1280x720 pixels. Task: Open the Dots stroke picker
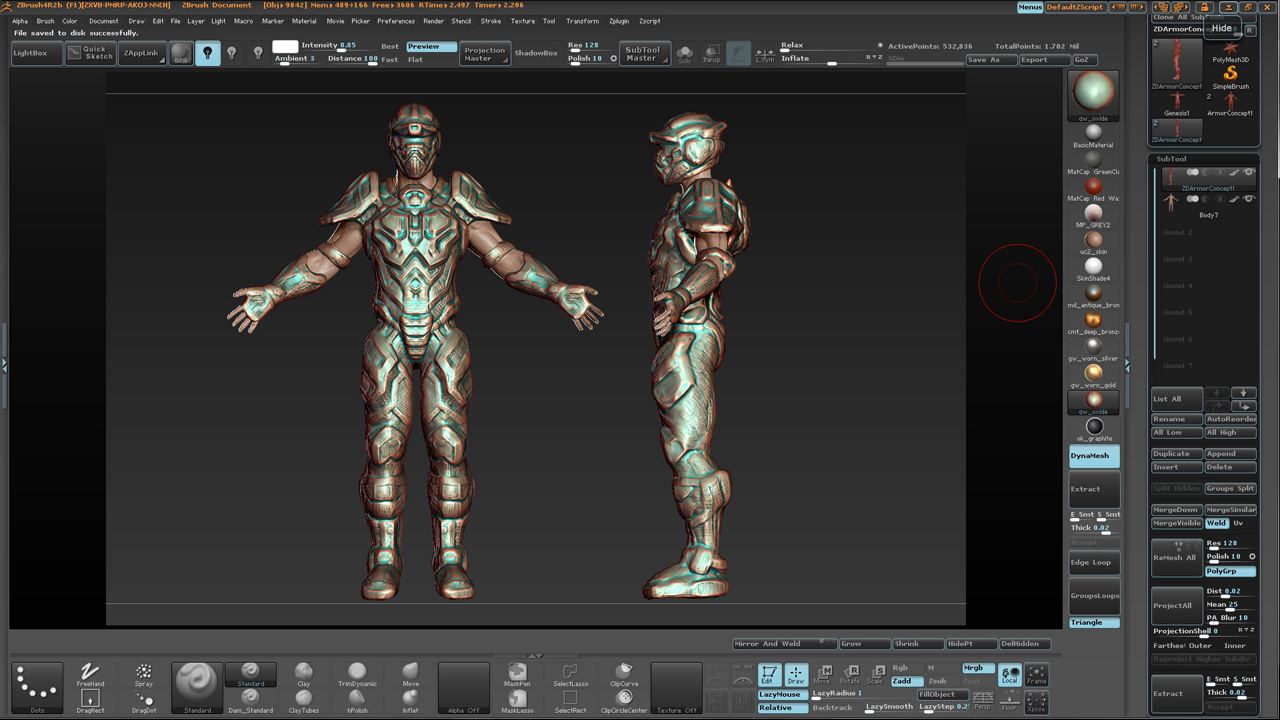(x=37, y=688)
